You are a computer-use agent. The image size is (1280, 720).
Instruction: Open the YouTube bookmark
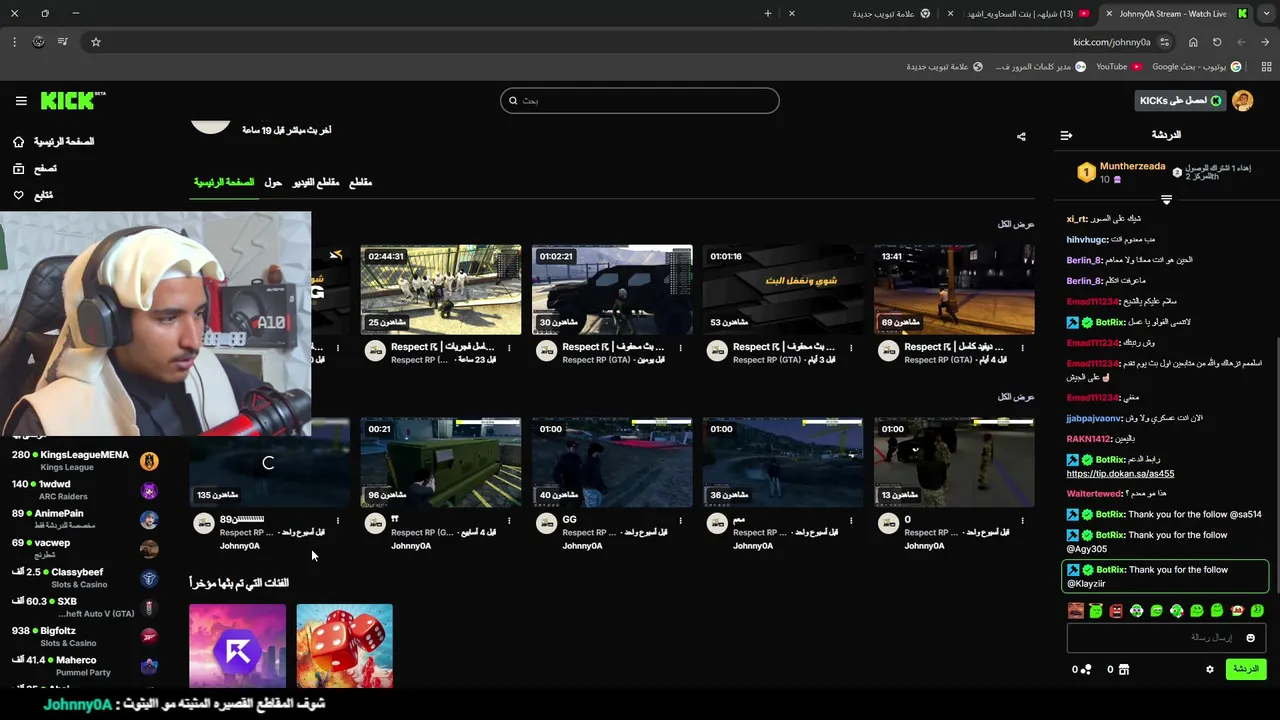pyautogui.click(x=1118, y=67)
